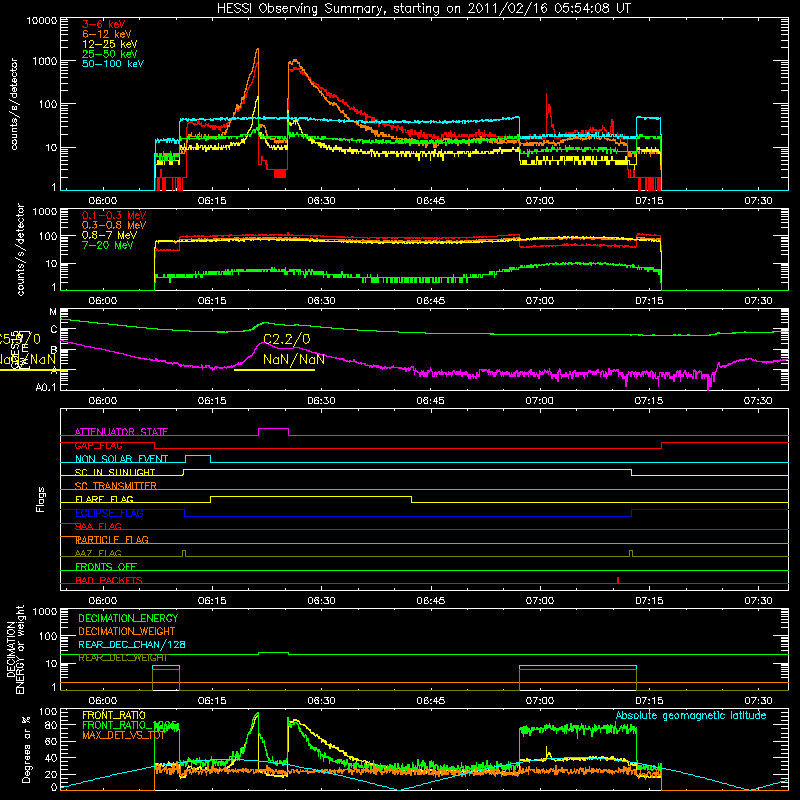The height and width of the screenshot is (800, 800).
Task: Click the 0.3-0.8 MeV legend label
Action: click(x=113, y=225)
